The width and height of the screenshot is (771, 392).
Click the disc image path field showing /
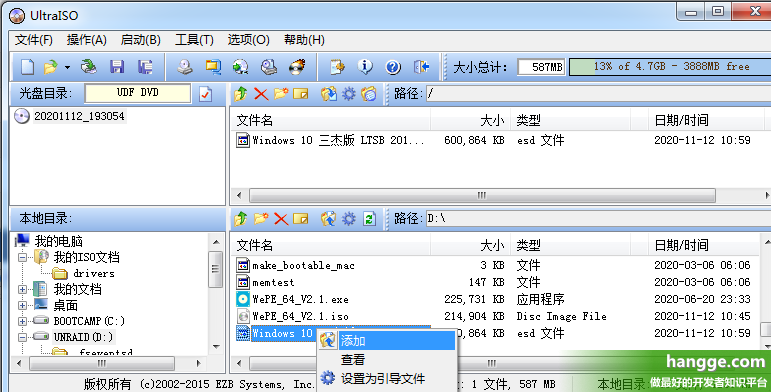[x=598, y=93]
